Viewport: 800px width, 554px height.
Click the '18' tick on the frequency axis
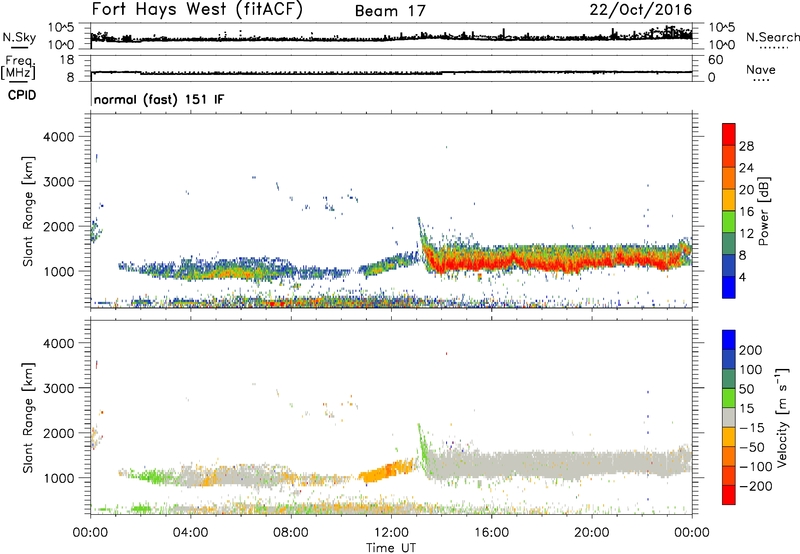point(67,60)
